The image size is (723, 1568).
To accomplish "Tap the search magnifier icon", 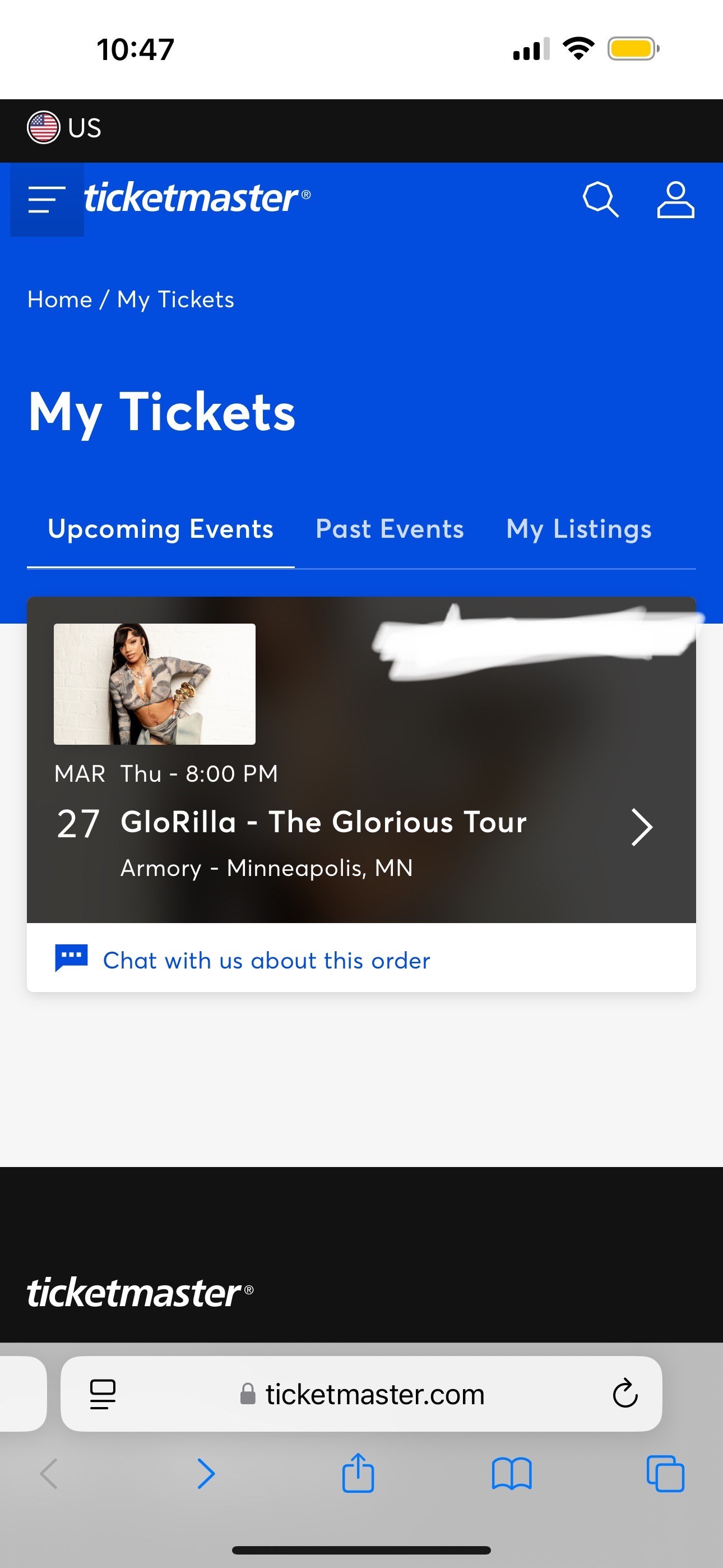I will 600,200.
